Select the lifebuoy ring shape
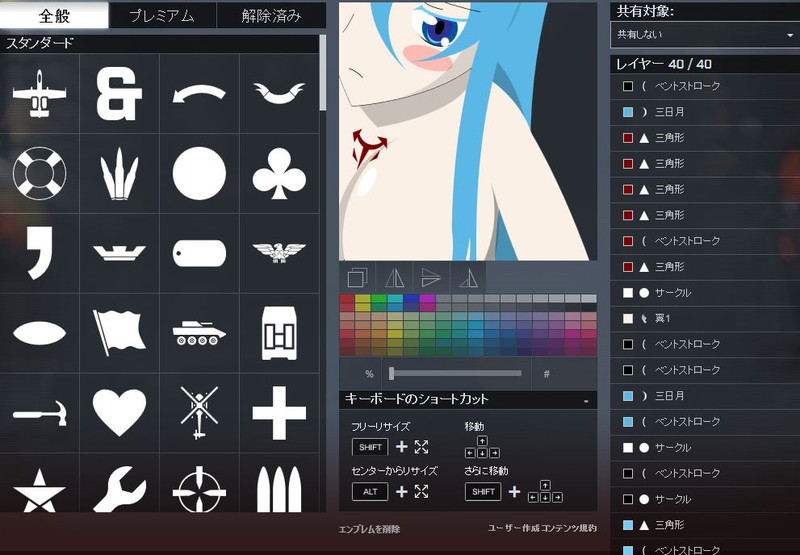 click(39, 173)
